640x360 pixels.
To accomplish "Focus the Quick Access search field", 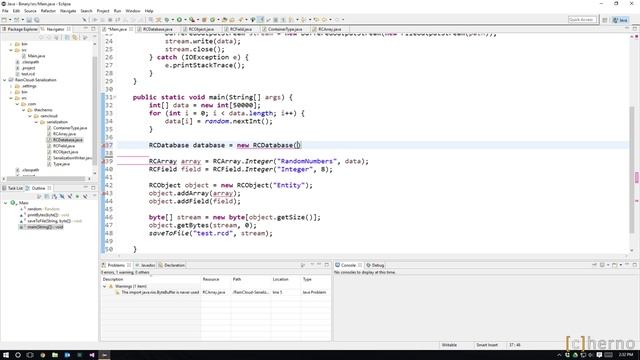I will point(582,20).
